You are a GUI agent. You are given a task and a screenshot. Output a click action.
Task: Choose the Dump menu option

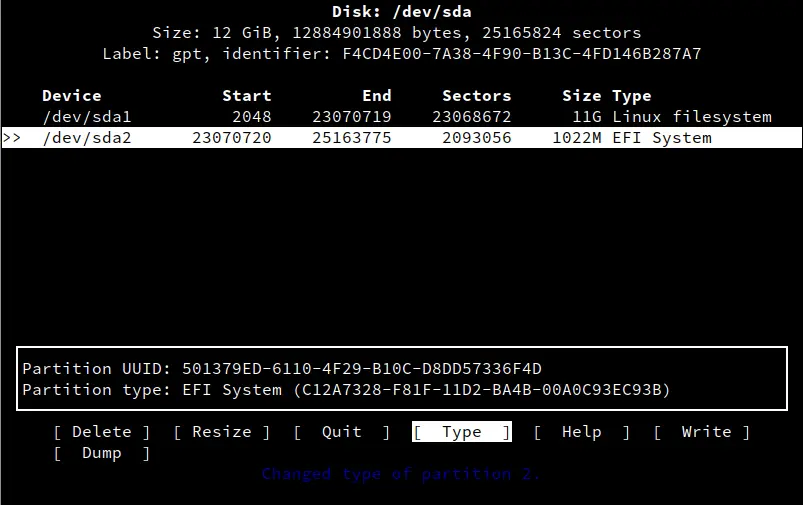click(101, 453)
